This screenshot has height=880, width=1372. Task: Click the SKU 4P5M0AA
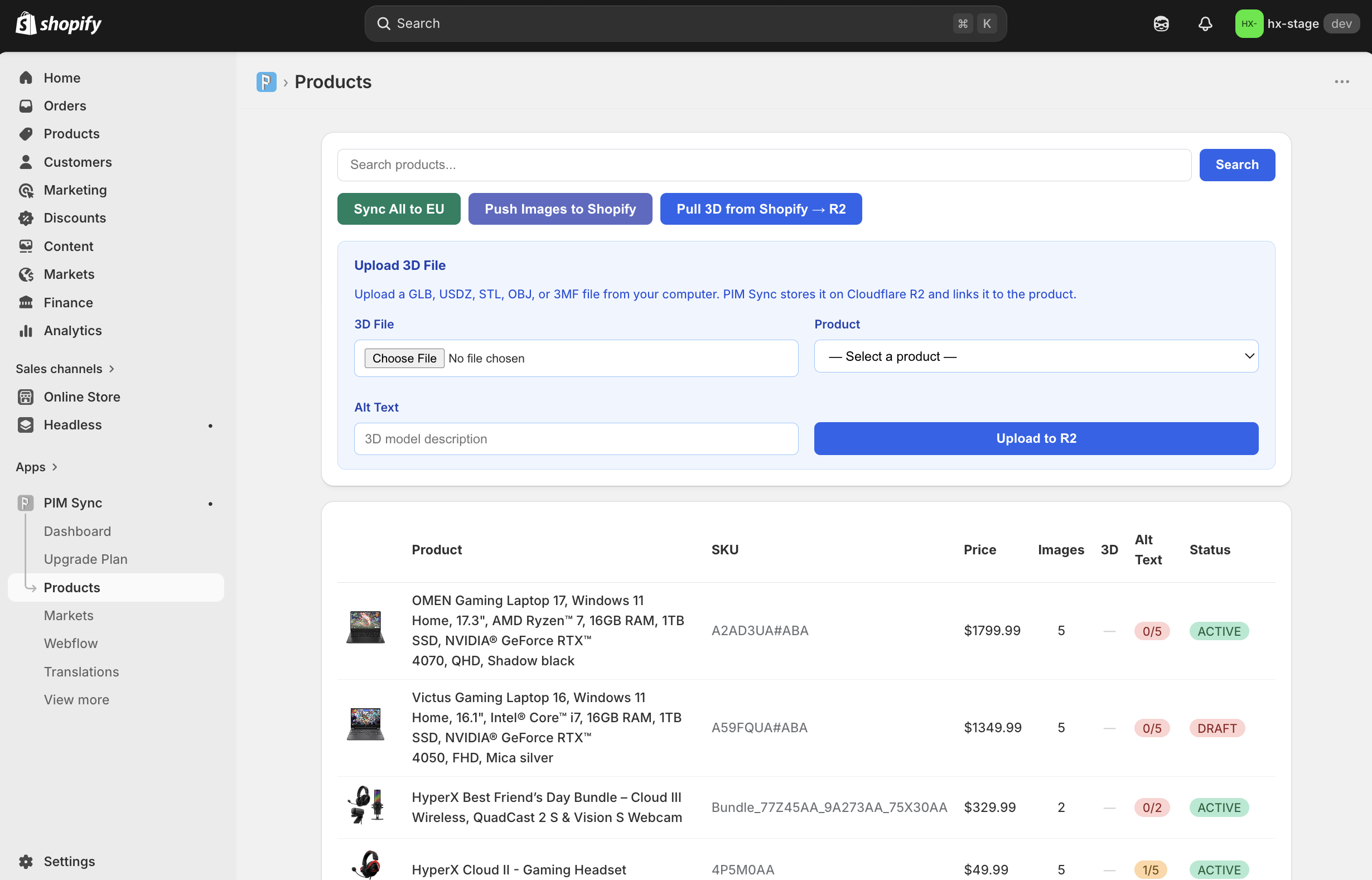[x=743, y=870]
